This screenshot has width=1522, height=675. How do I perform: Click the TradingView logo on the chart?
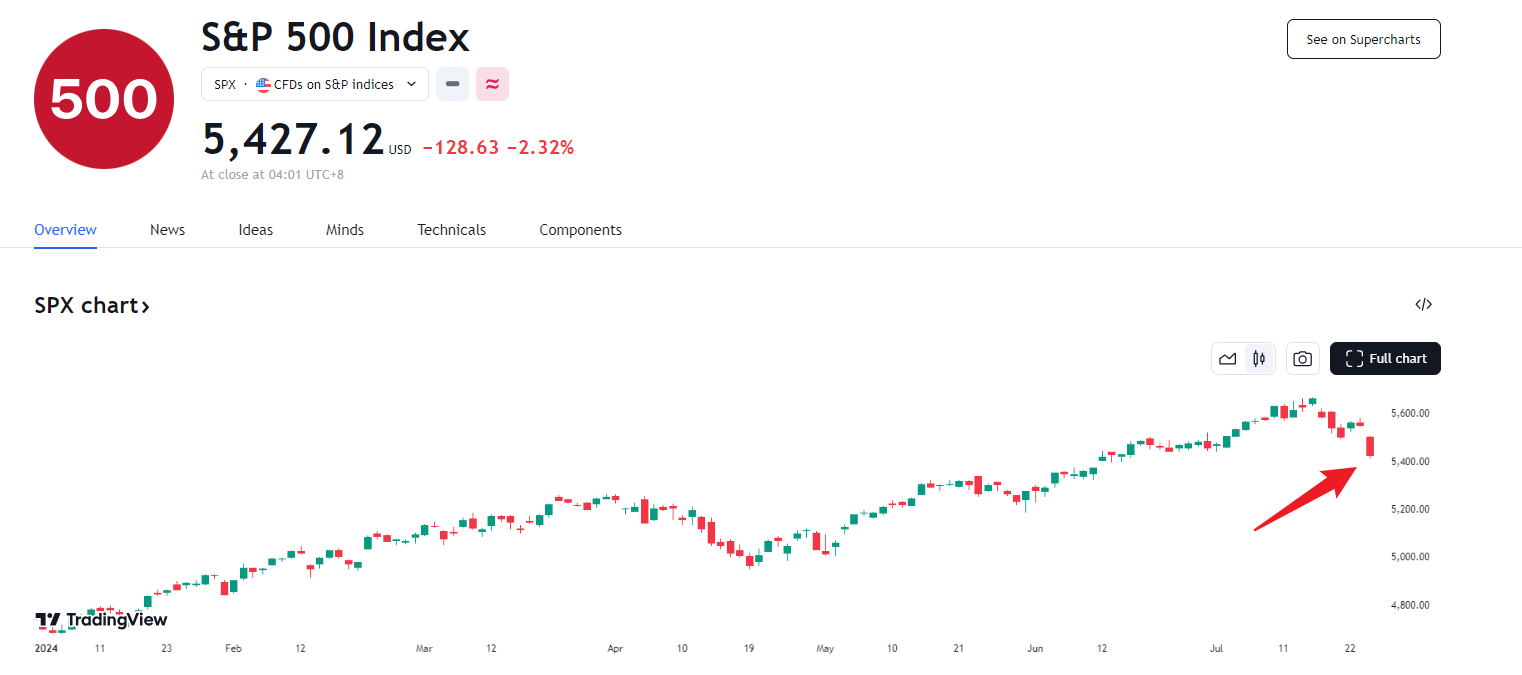(101, 620)
